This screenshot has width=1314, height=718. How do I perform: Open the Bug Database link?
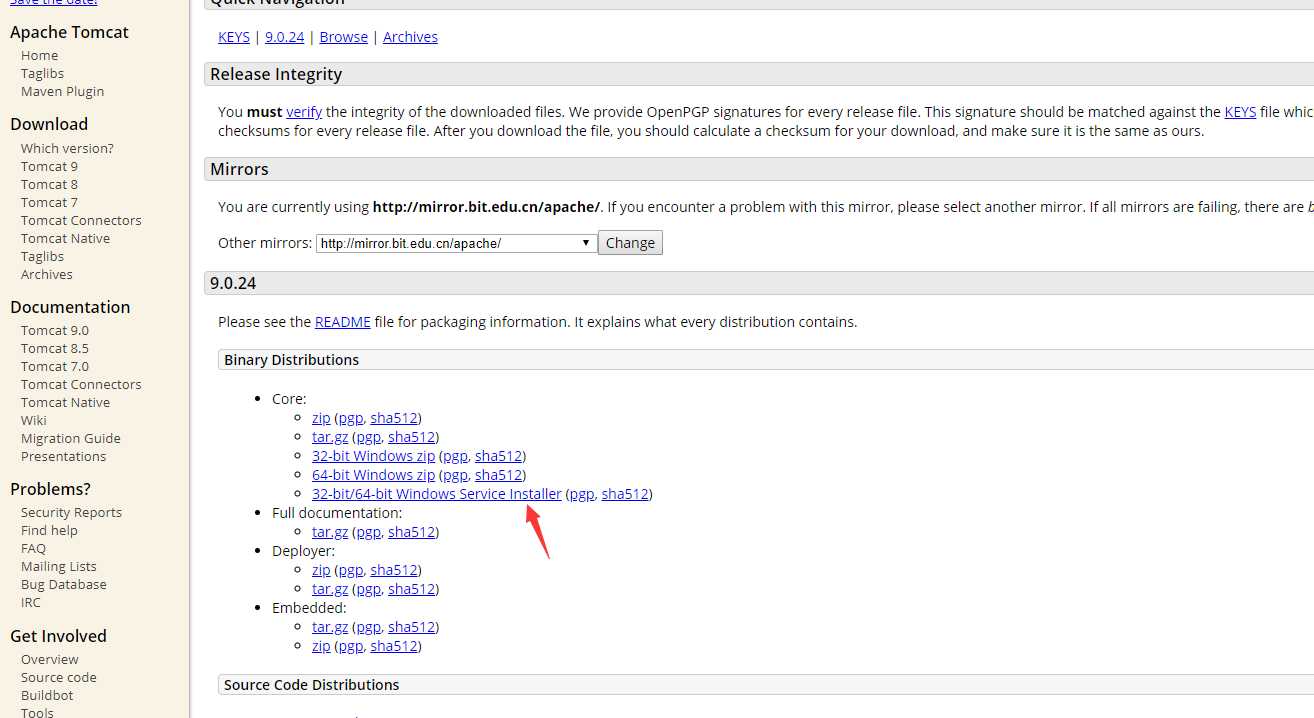point(63,584)
